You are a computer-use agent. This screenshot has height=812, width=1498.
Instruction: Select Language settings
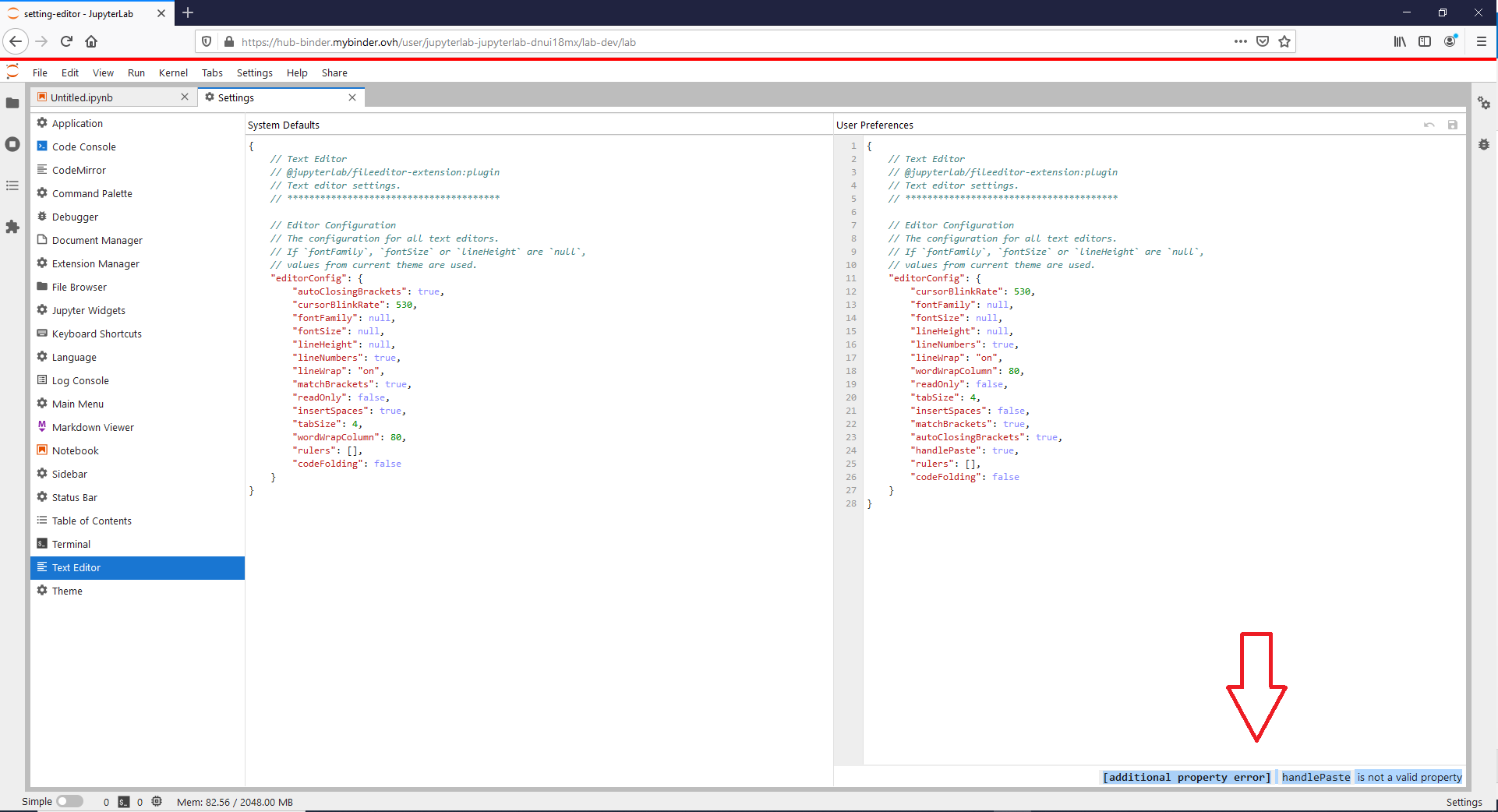tap(137, 357)
